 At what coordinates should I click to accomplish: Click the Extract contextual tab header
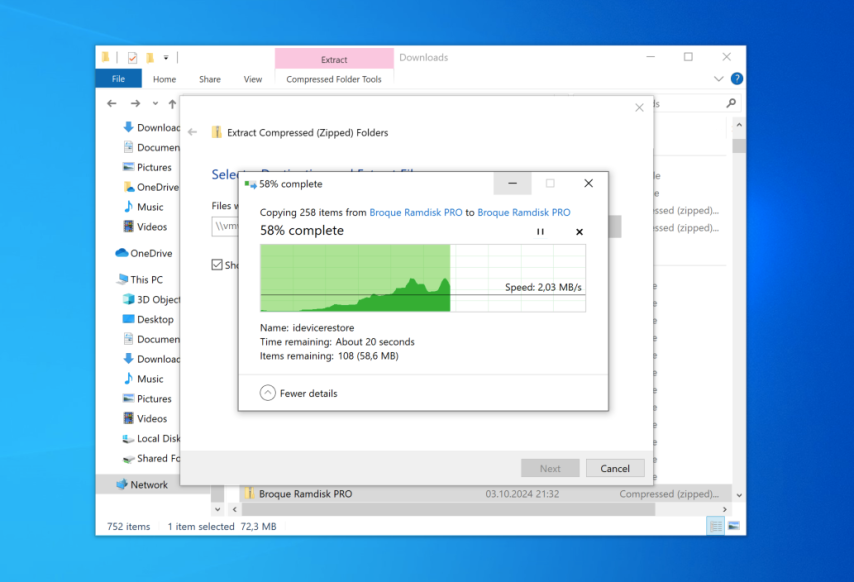click(334, 59)
